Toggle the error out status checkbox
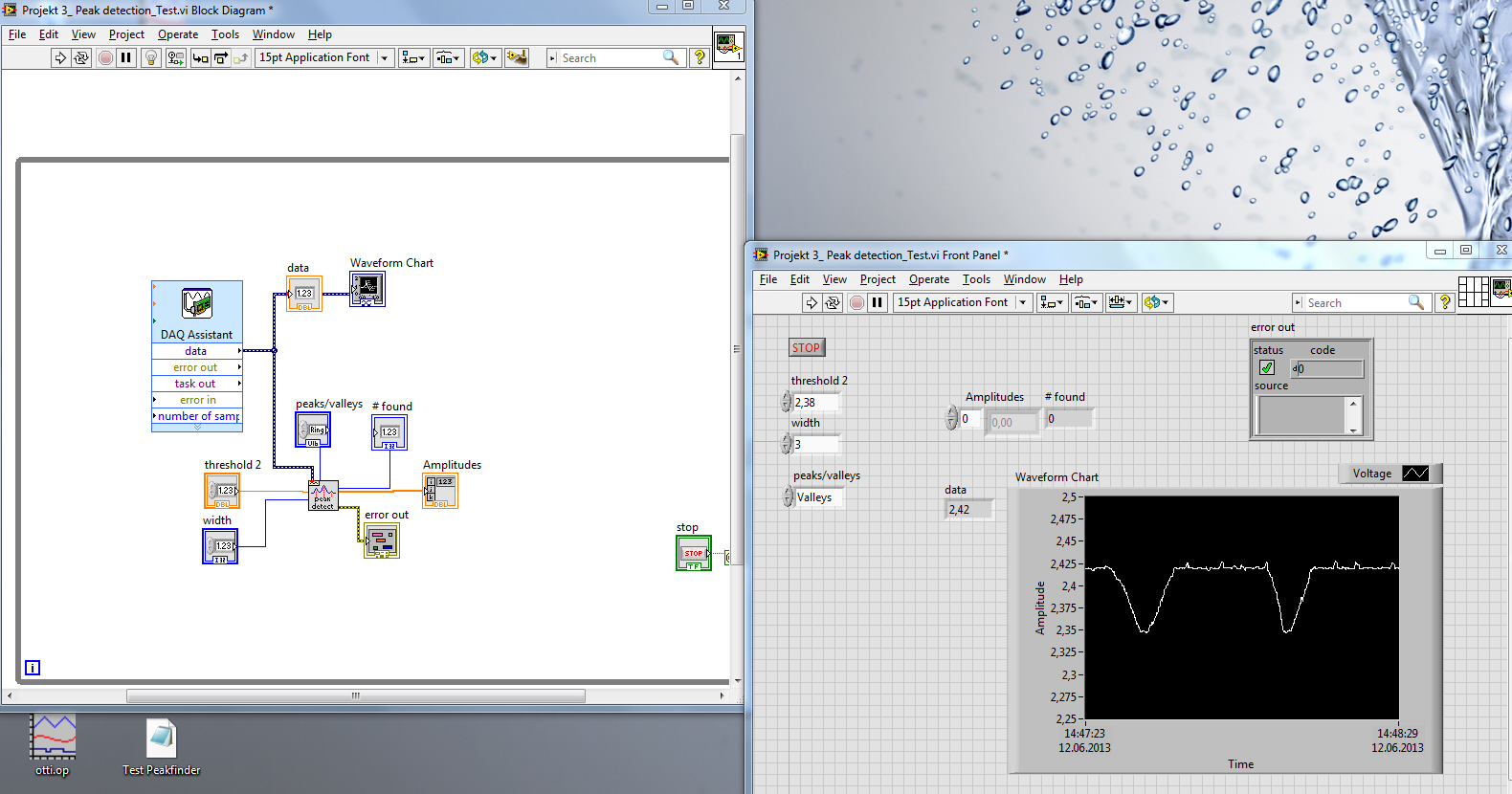 pyautogui.click(x=1267, y=367)
